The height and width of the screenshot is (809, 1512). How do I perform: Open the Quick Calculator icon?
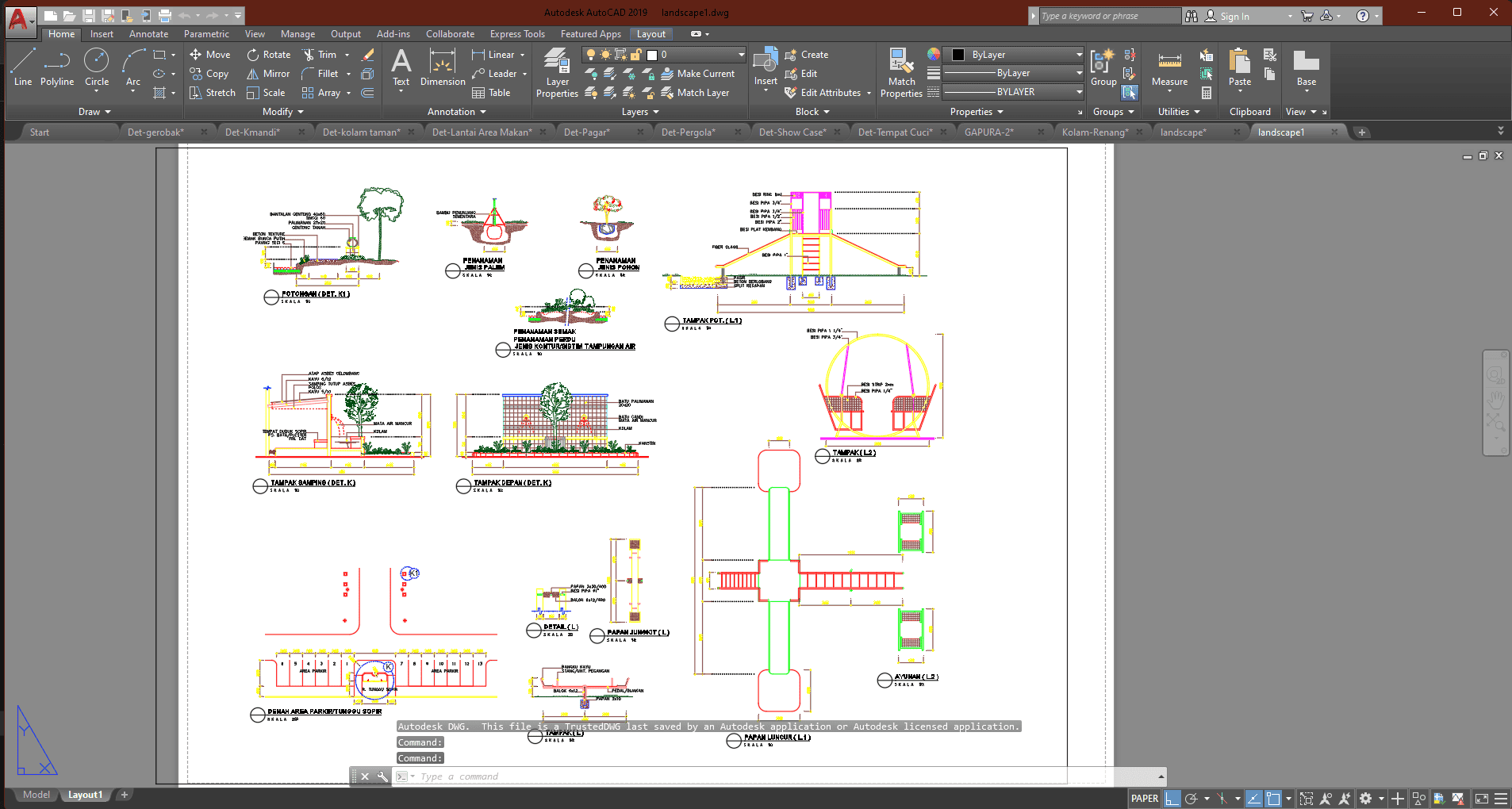click(x=1207, y=93)
